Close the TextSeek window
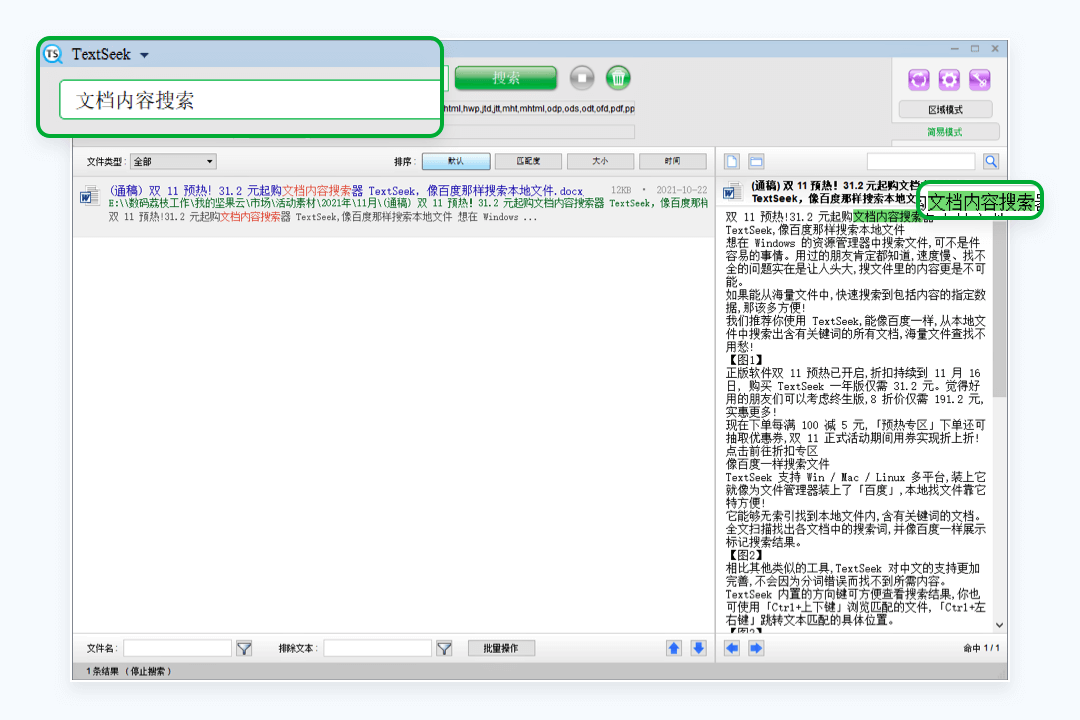 [x=995, y=49]
